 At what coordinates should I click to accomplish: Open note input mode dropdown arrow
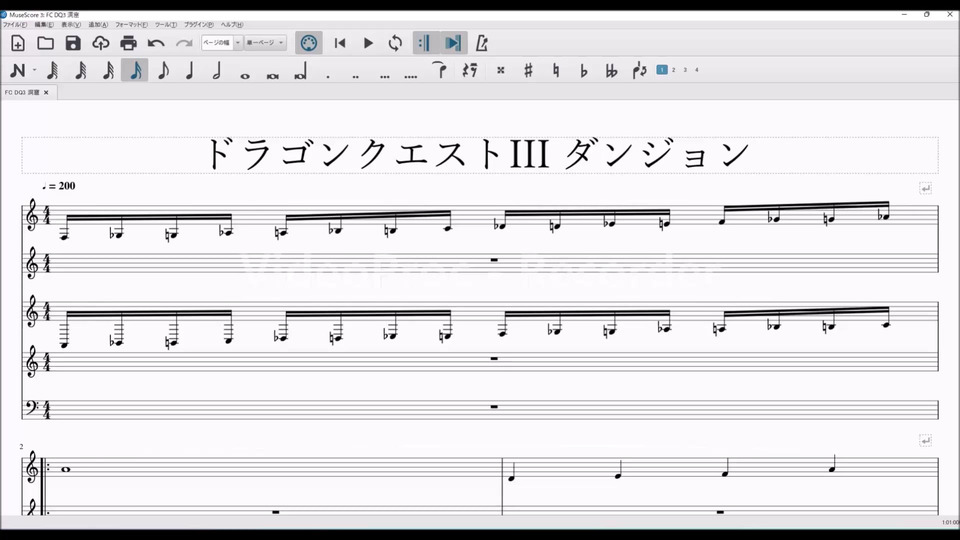[x=34, y=70]
